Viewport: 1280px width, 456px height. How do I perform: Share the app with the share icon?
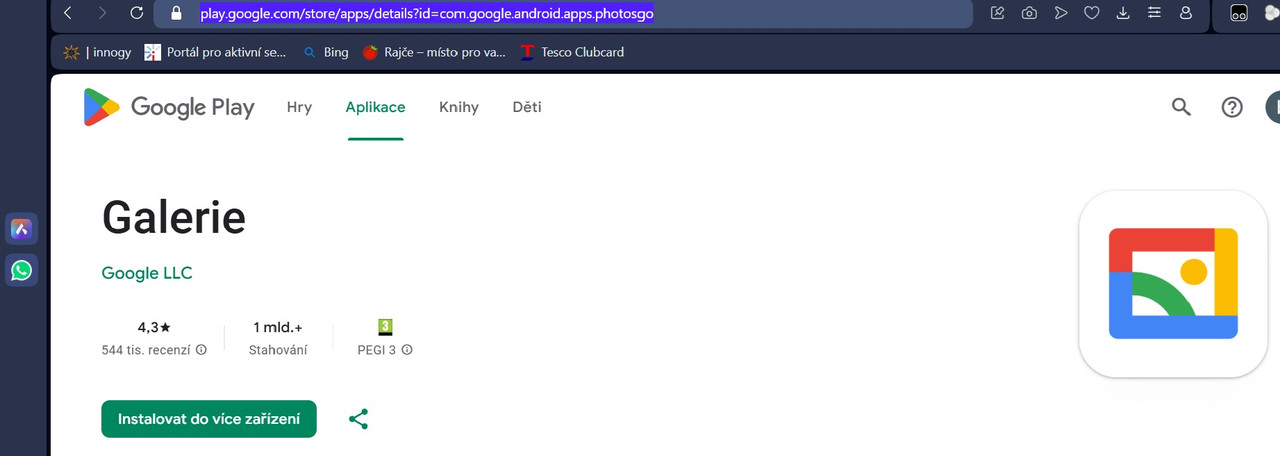tap(358, 419)
